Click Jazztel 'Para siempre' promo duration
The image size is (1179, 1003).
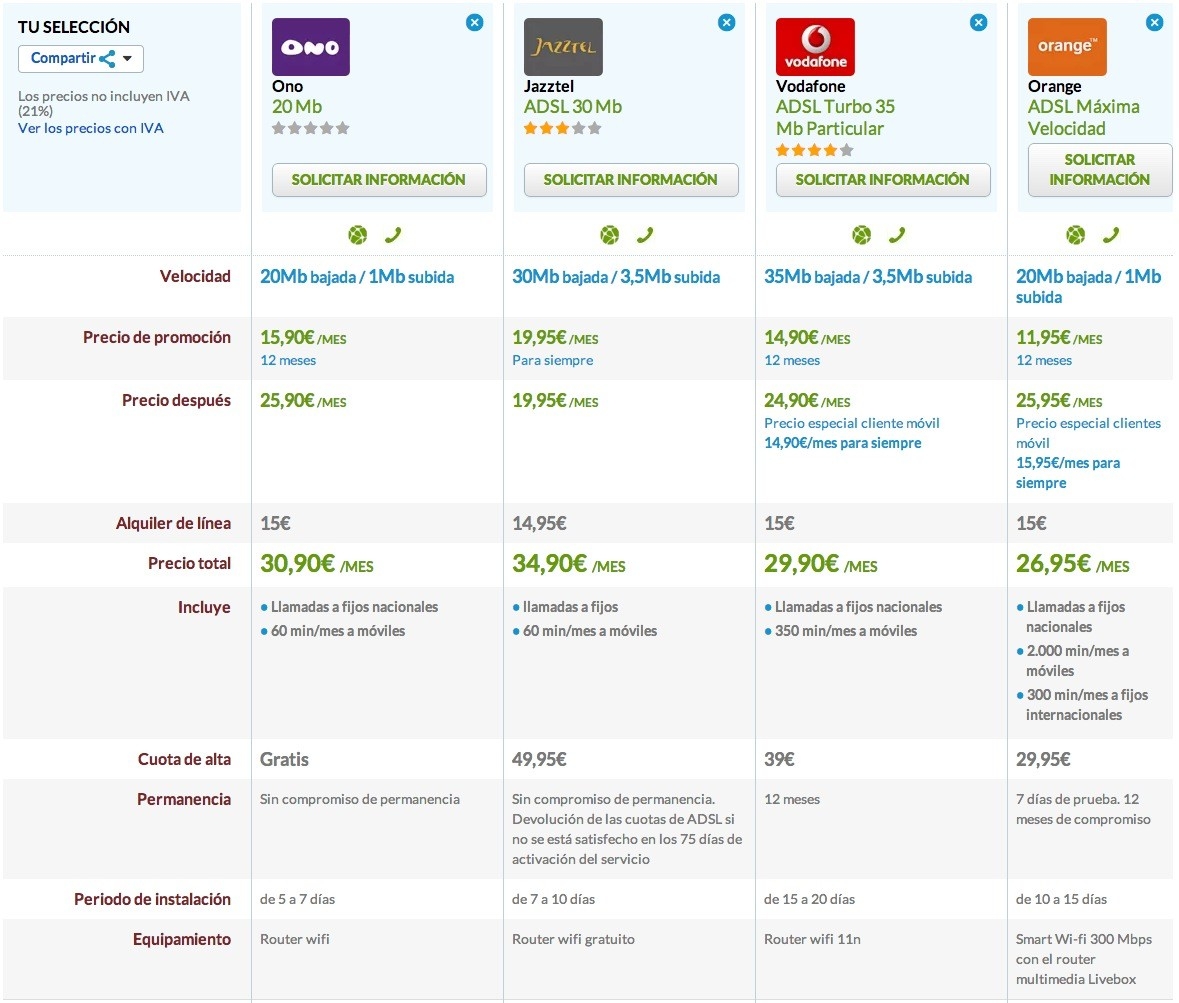[553, 361]
